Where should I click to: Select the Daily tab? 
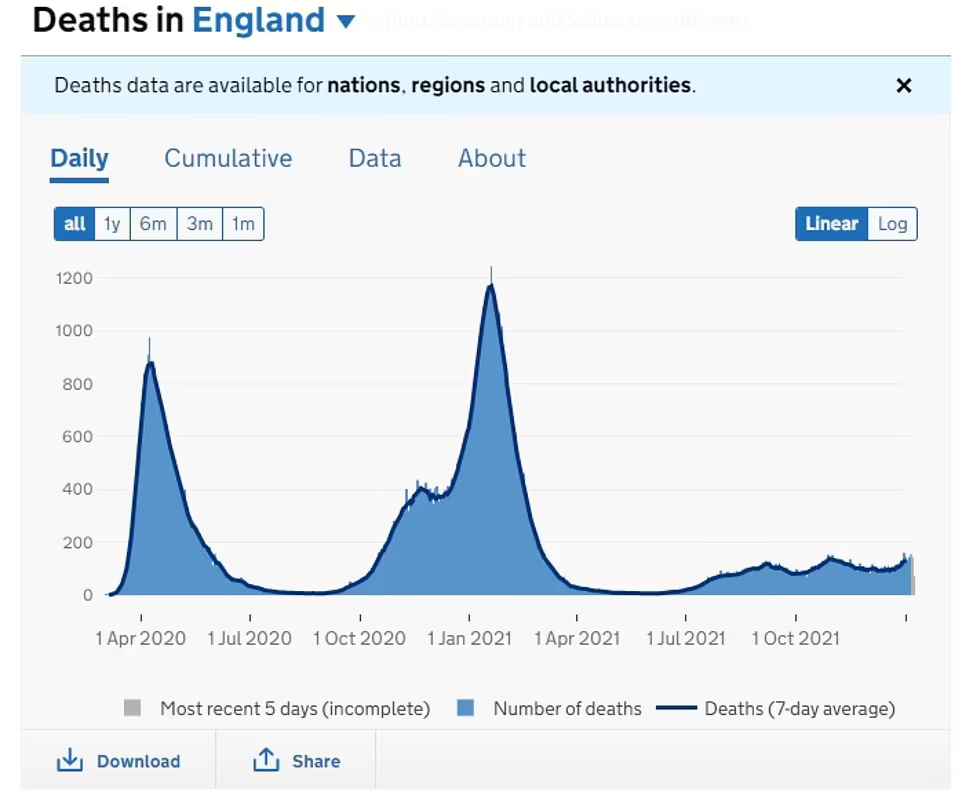(x=80, y=159)
